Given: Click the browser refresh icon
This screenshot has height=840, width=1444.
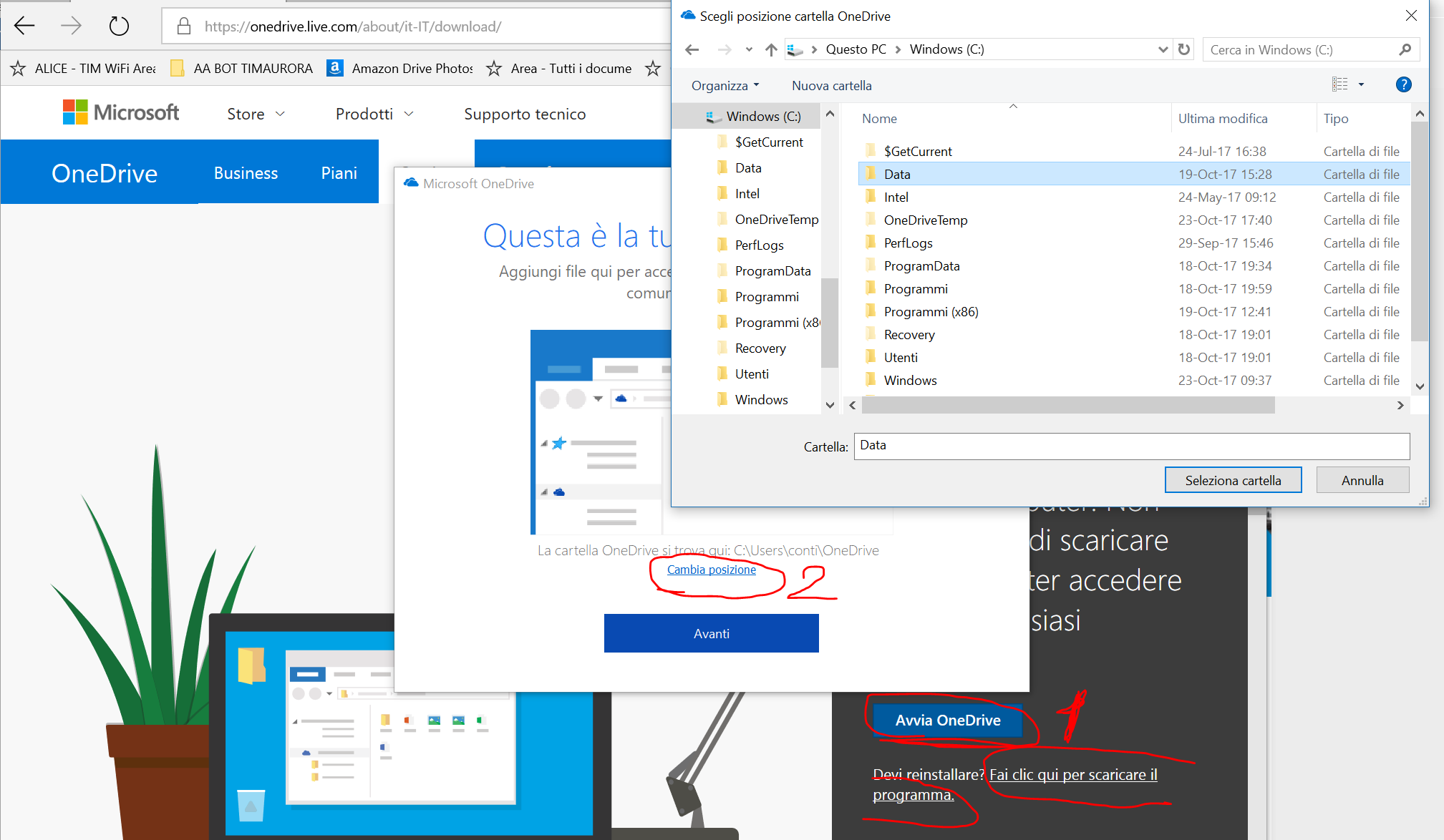Looking at the screenshot, I should 119,26.
